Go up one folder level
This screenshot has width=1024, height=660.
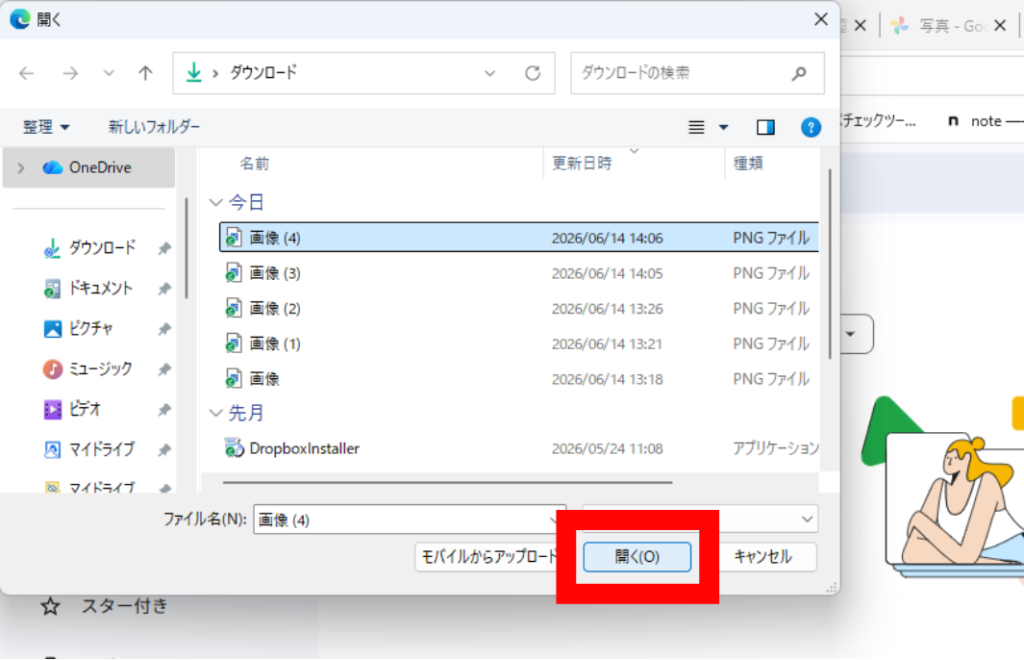point(145,73)
